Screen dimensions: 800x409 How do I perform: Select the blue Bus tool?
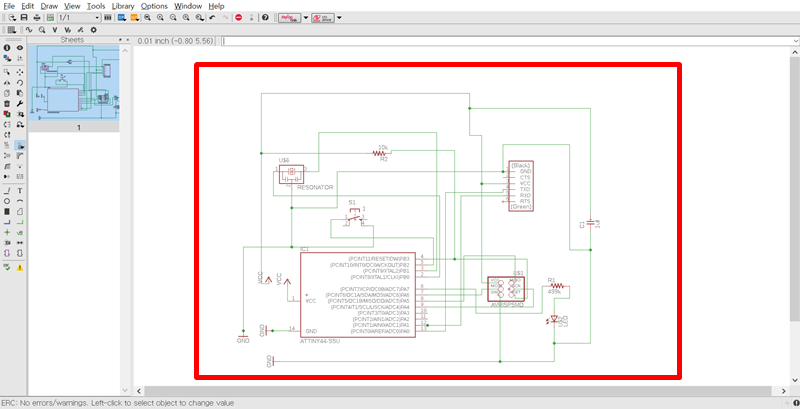(7, 222)
